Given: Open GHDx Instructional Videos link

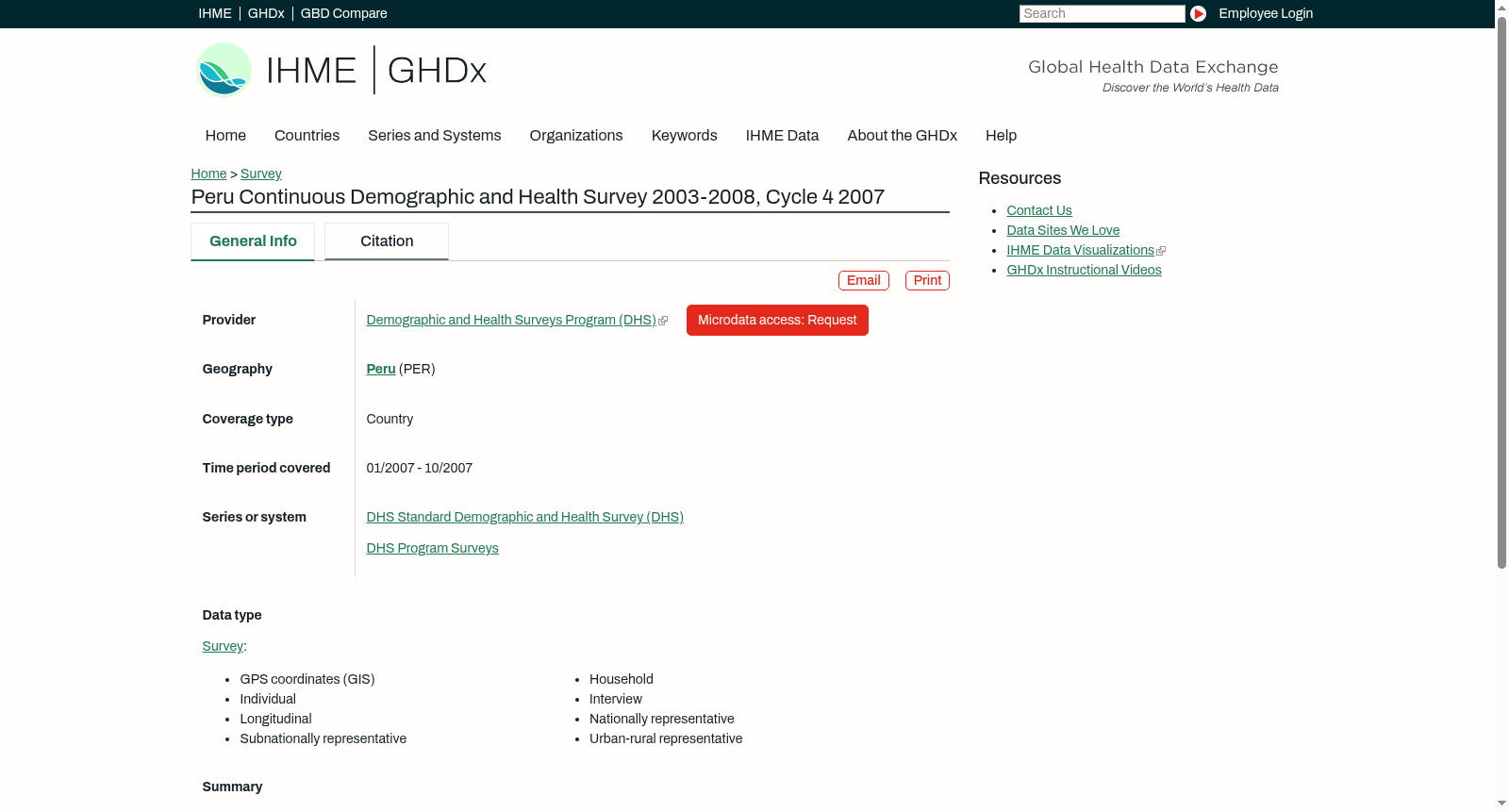Looking at the screenshot, I should (1084, 270).
